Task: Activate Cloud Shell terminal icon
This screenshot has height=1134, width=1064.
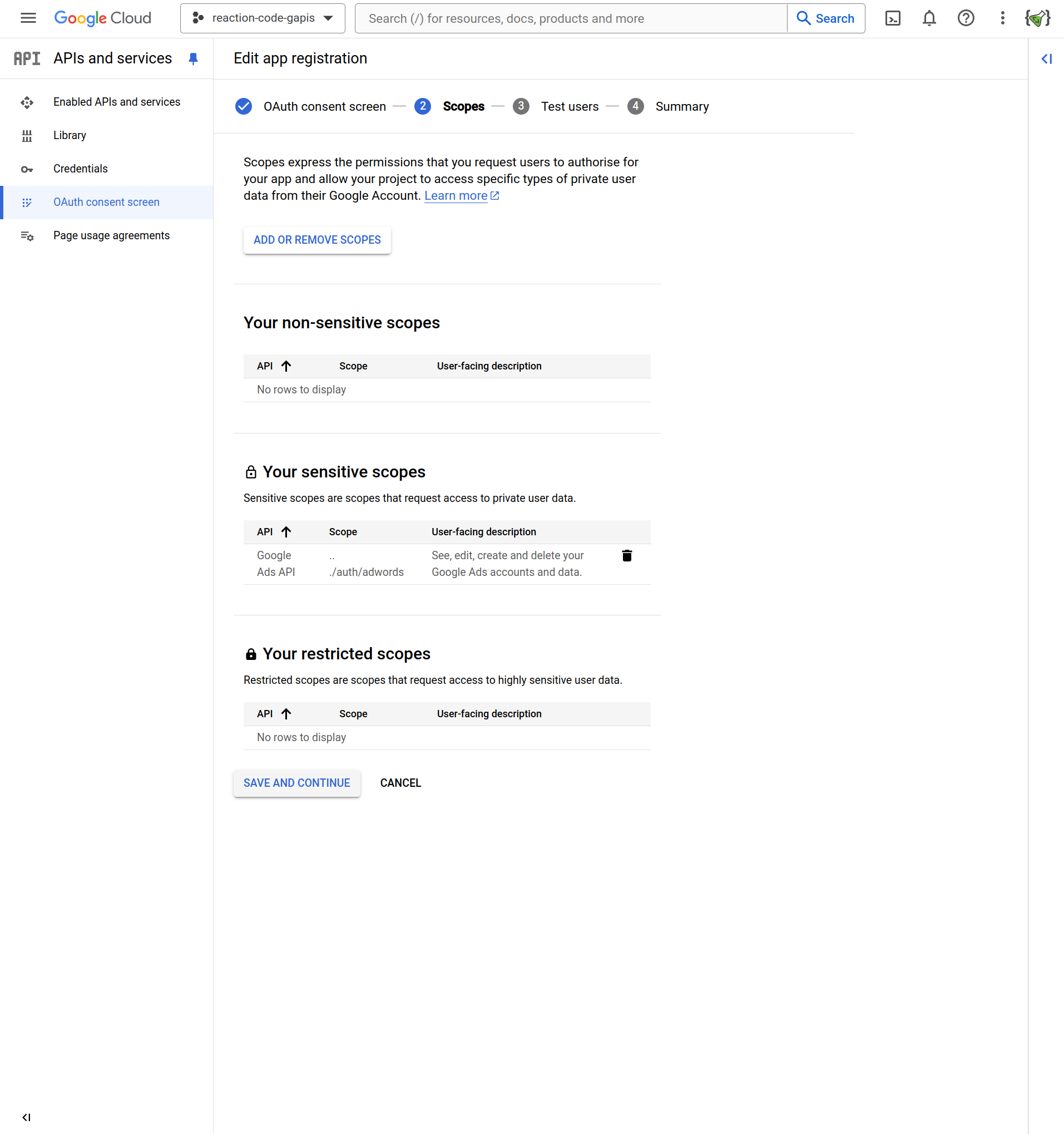Action: coord(892,18)
